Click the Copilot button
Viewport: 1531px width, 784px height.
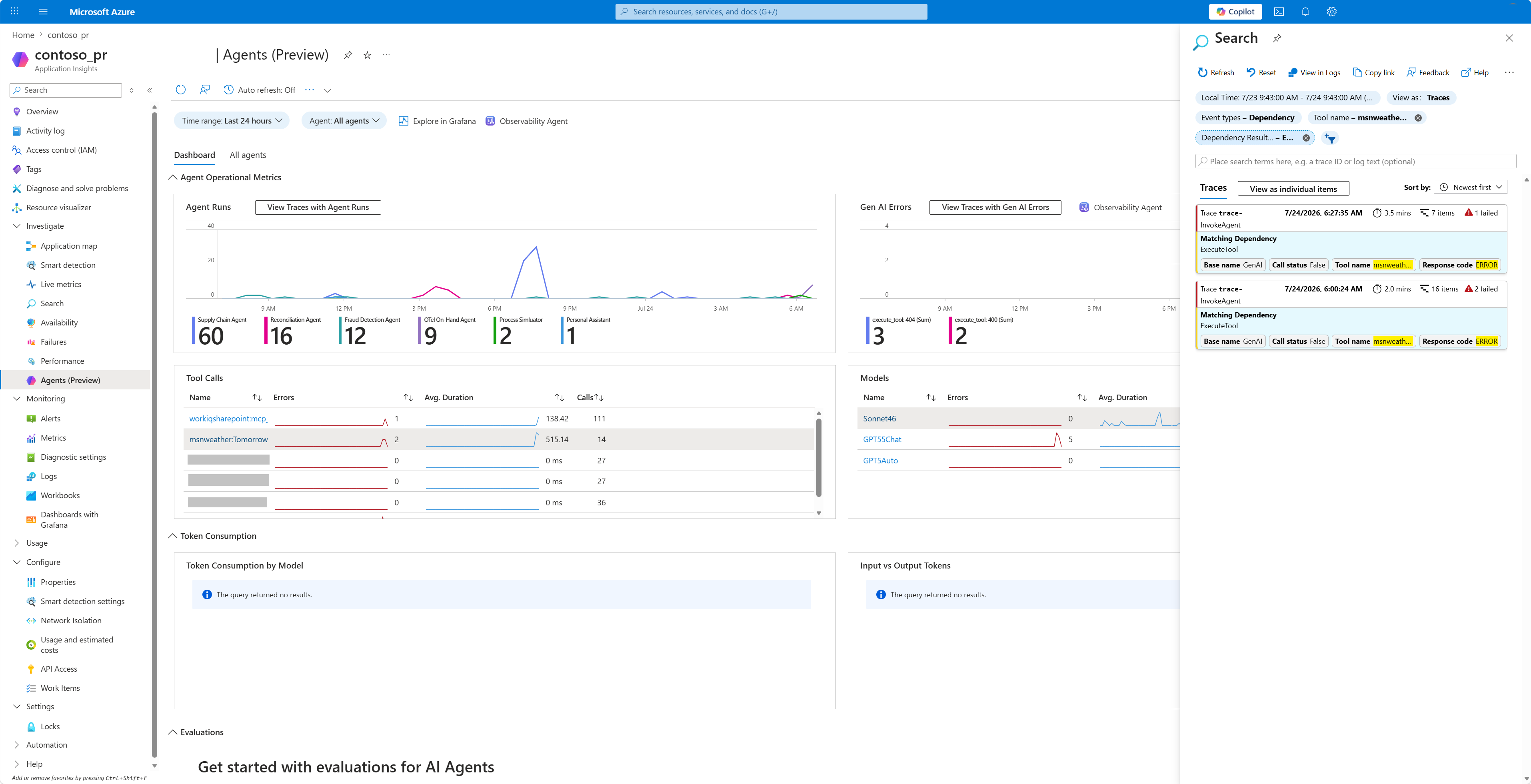[1235, 11]
